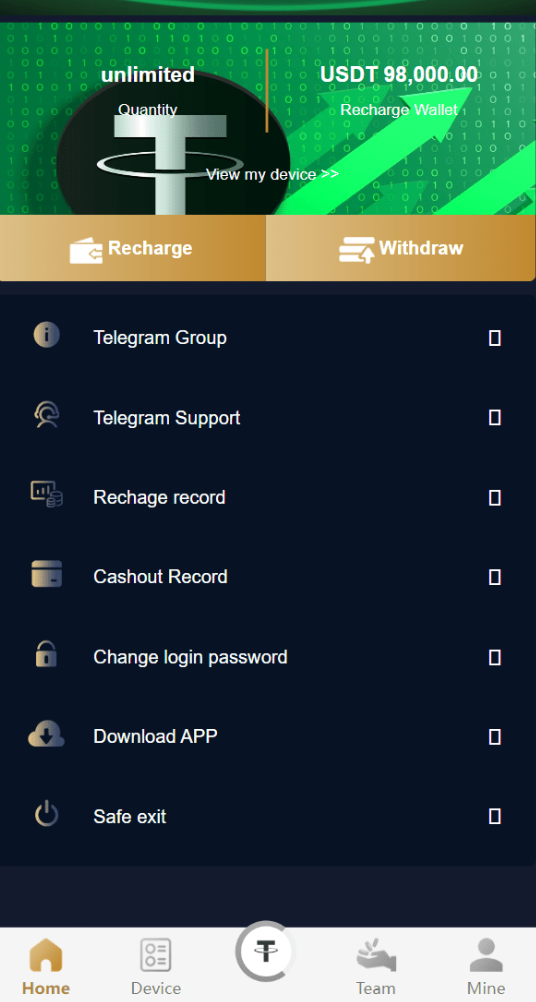Tap the Withdraw button
Viewport: 536px width, 1002px height.
click(401, 248)
